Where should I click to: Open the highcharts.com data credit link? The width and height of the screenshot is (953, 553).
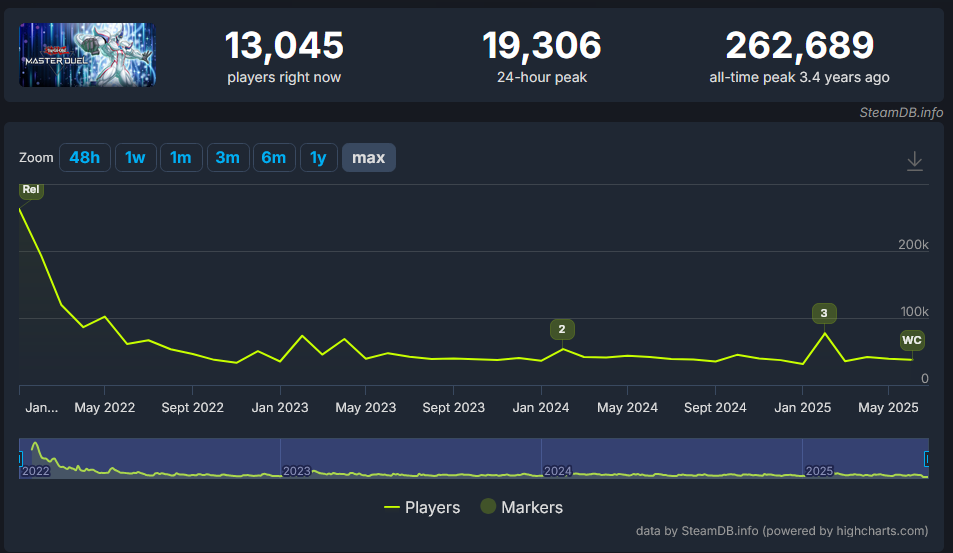pyautogui.click(x=782, y=531)
